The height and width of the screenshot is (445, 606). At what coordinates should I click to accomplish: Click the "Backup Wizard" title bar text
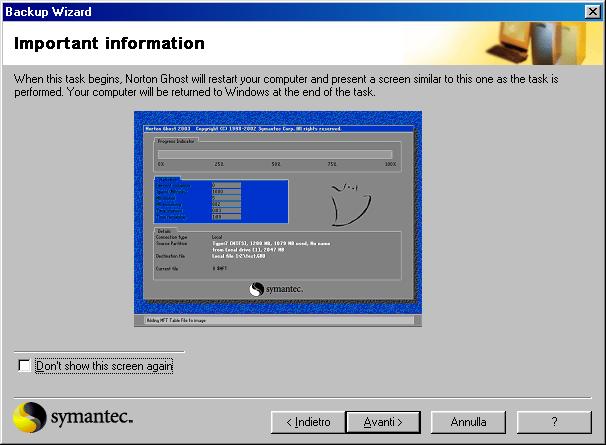click(x=48, y=12)
